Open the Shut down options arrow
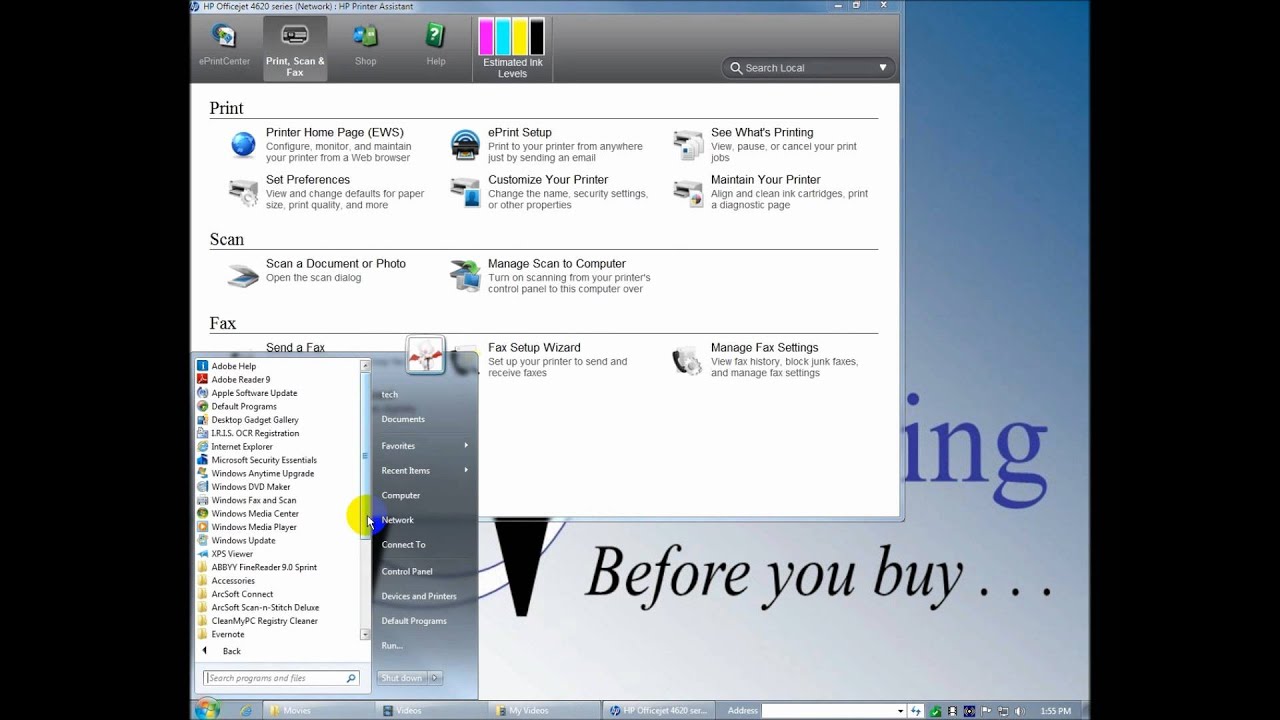Viewport: 1280px width, 720px height. [x=435, y=678]
